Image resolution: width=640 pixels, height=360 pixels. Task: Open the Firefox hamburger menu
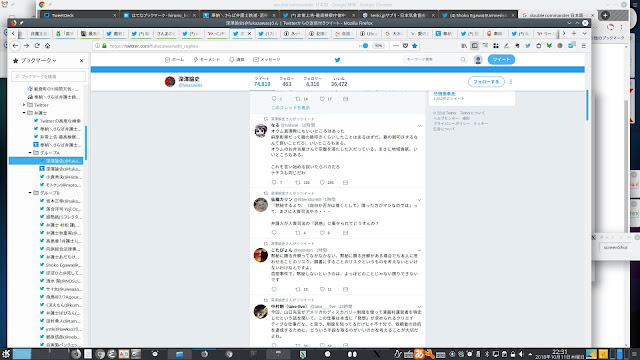click(x=584, y=46)
